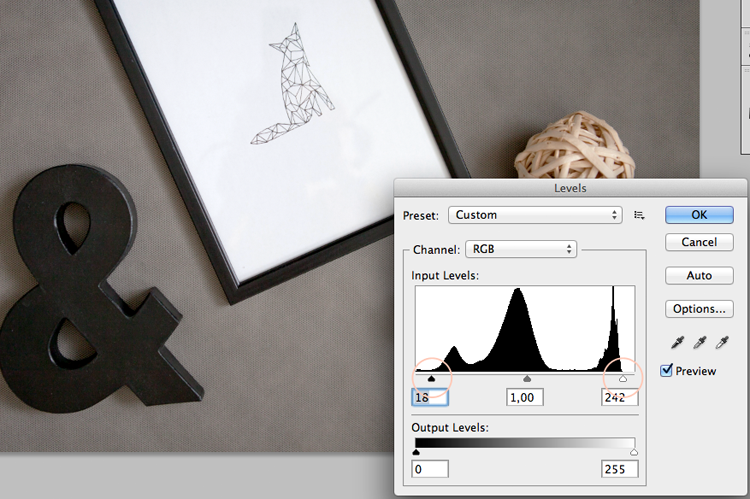This screenshot has height=499, width=750.
Task: Click the highlights input field showing 242
Action: pos(619,398)
